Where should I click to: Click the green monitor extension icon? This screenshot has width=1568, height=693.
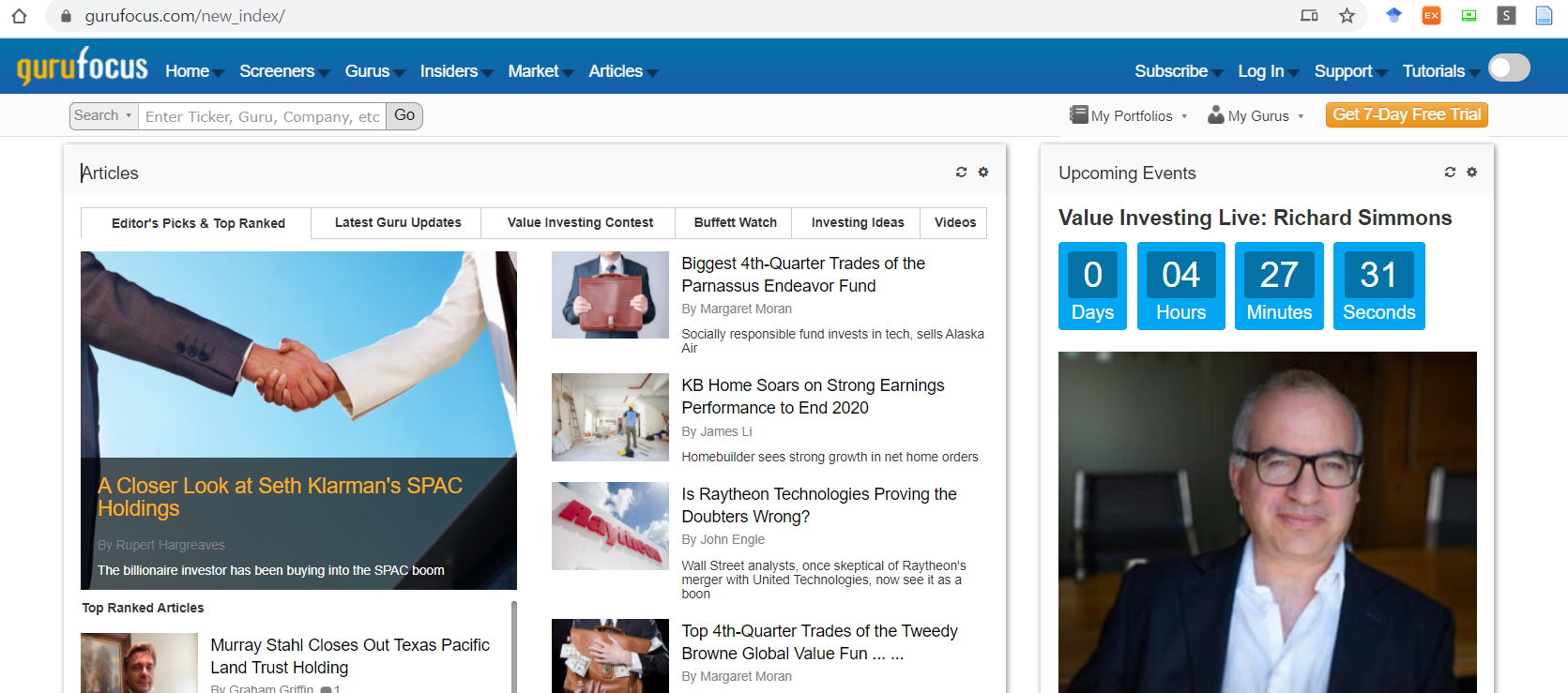tap(1469, 15)
